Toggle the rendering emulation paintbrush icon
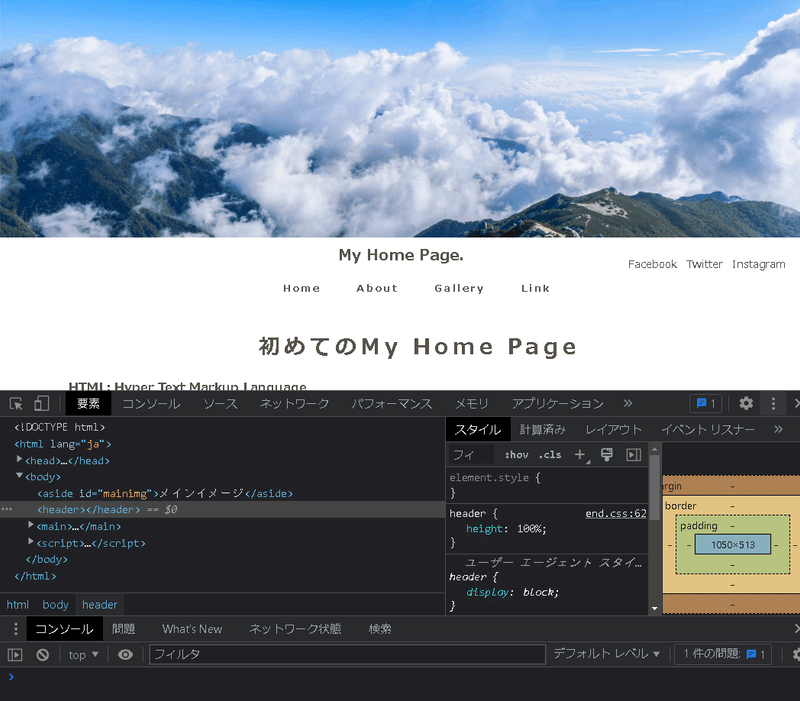This screenshot has height=701, width=800. [607, 455]
